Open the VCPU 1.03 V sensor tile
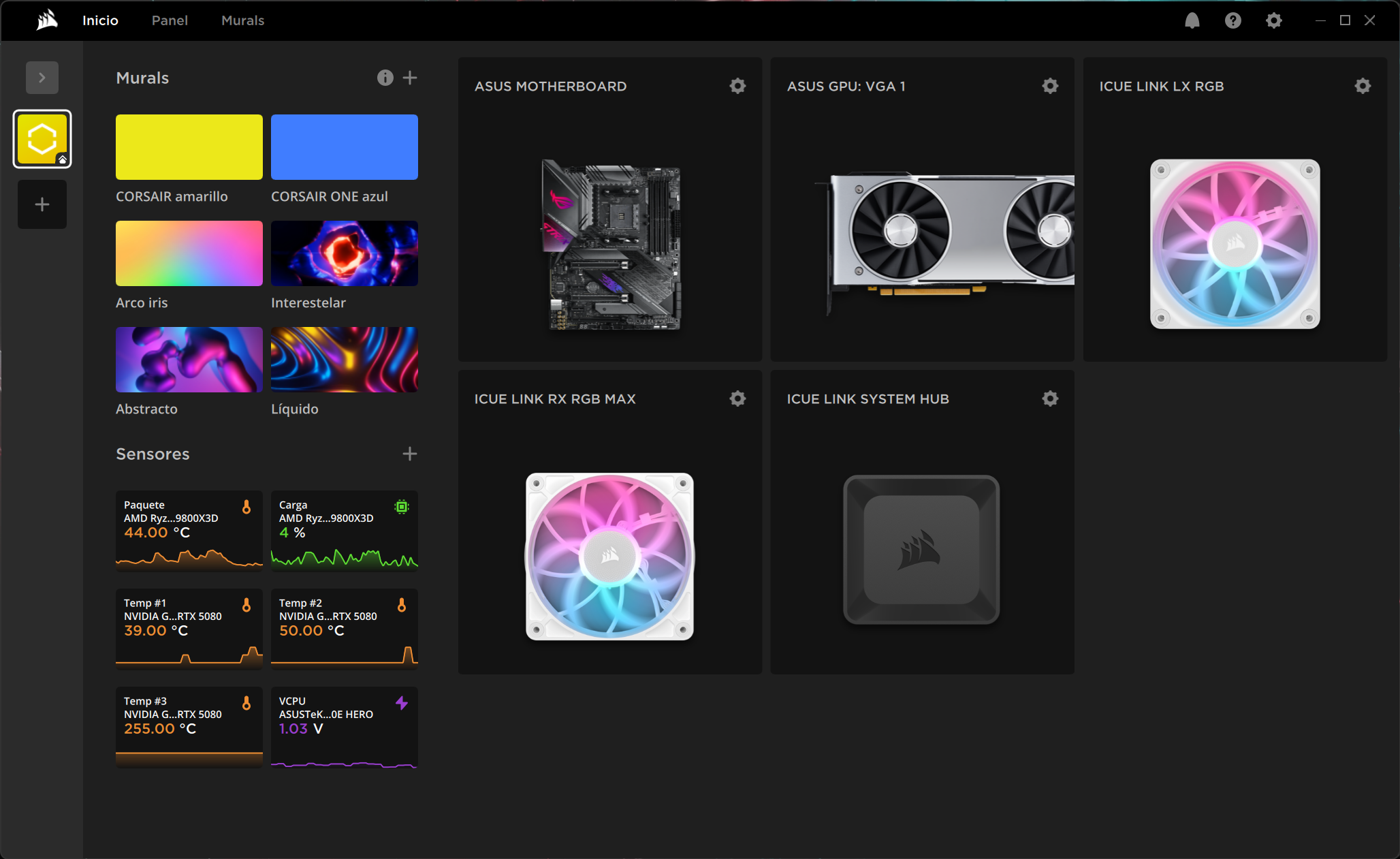 (345, 726)
